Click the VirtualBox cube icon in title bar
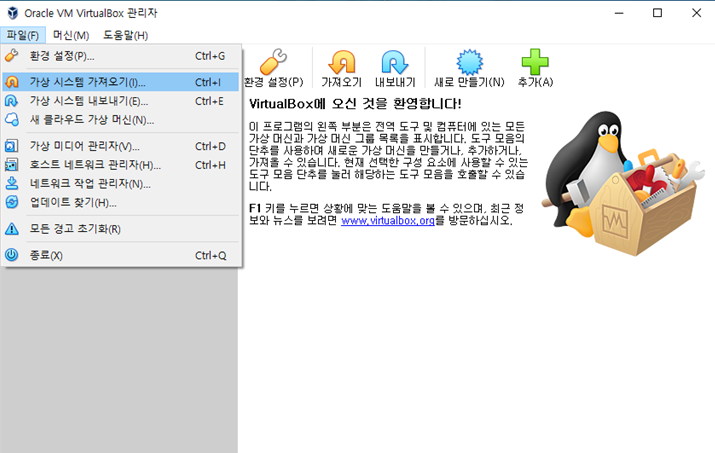Image resolution: width=715 pixels, height=453 pixels. coord(13,13)
